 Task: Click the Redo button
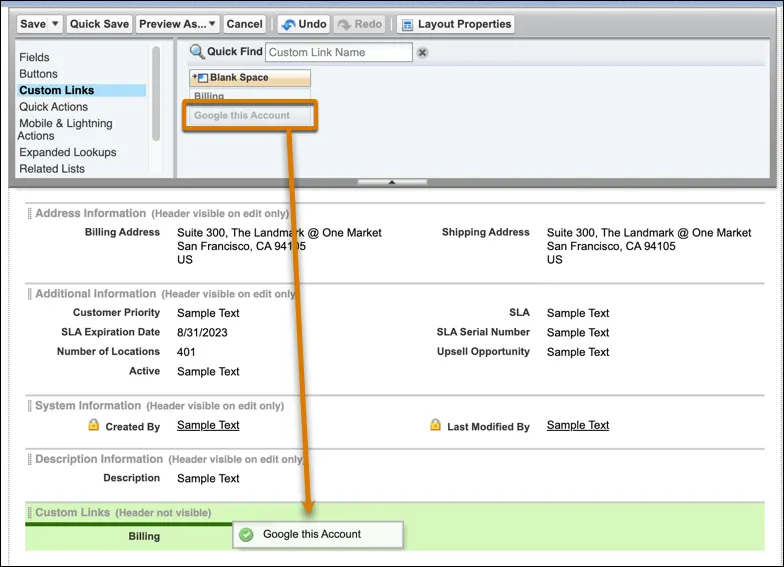coord(360,24)
